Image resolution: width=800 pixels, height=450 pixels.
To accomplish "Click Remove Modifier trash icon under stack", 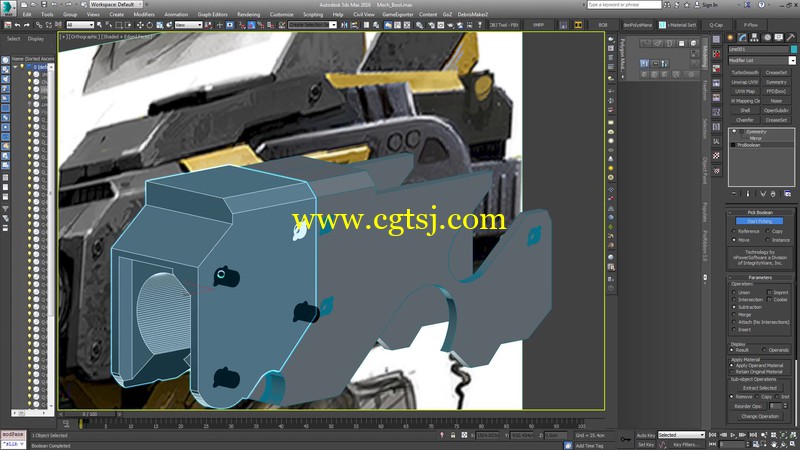I will [773, 194].
